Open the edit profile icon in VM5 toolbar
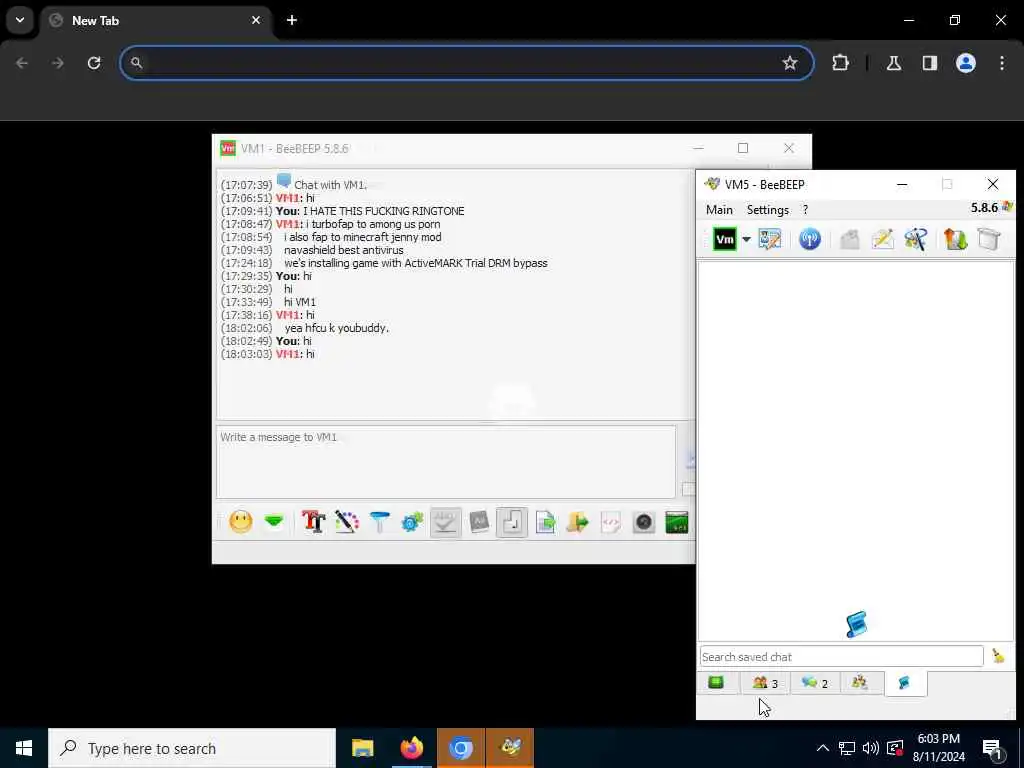 coord(770,239)
